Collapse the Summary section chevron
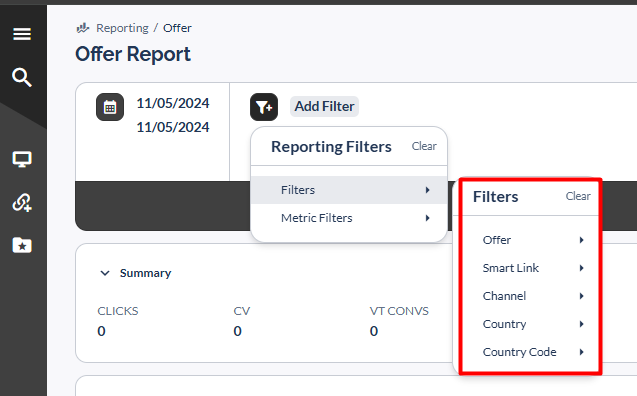637x396 pixels. [x=105, y=273]
